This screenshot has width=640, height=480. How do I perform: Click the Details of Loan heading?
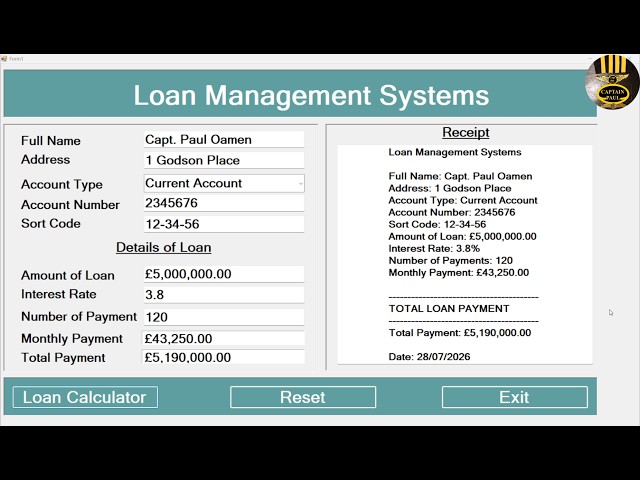point(163,247)
